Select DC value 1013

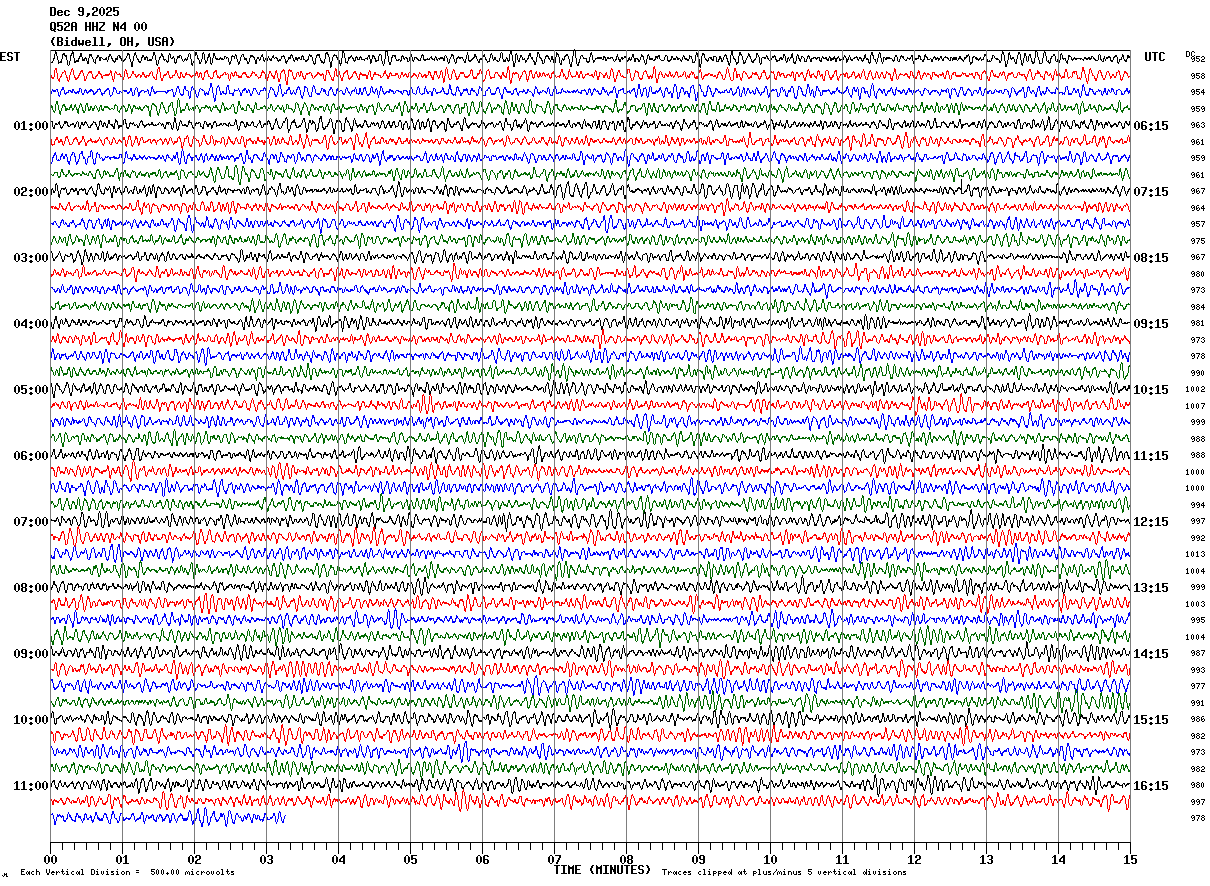tap(1196, 554)
